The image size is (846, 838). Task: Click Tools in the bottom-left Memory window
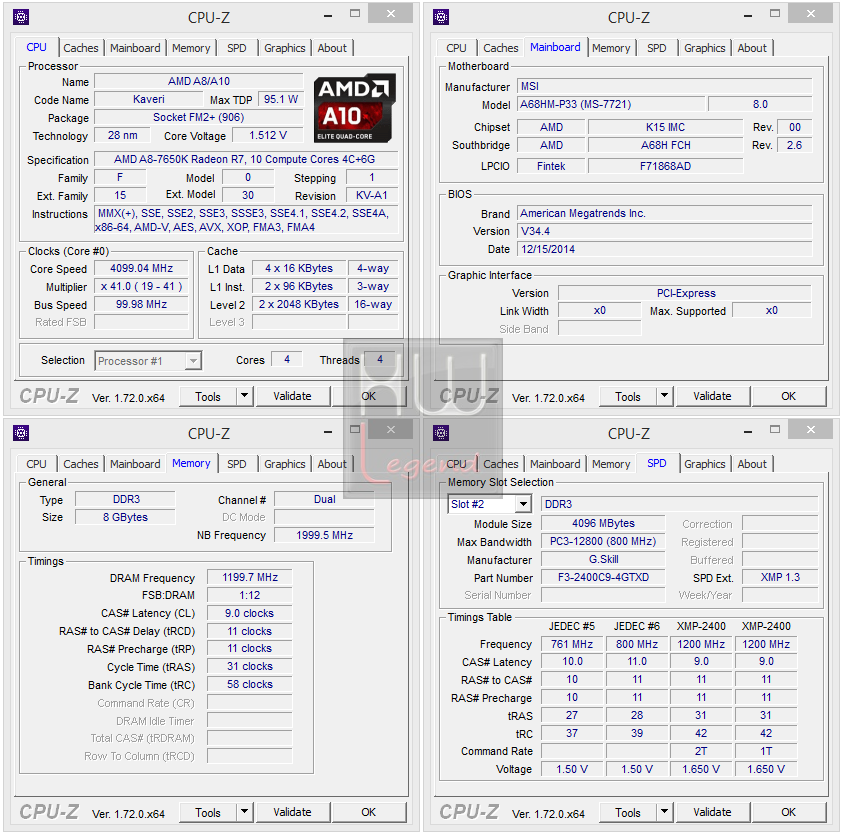tap(208, 812)
